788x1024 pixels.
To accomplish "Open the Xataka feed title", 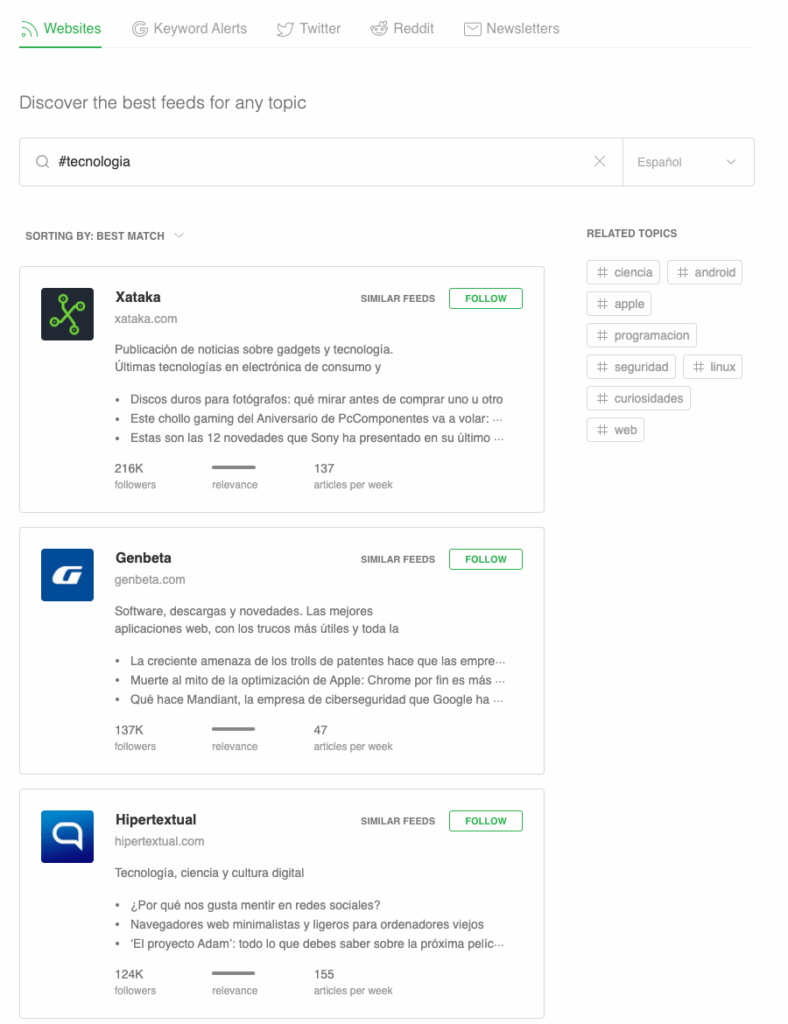I will click(138, 297).
